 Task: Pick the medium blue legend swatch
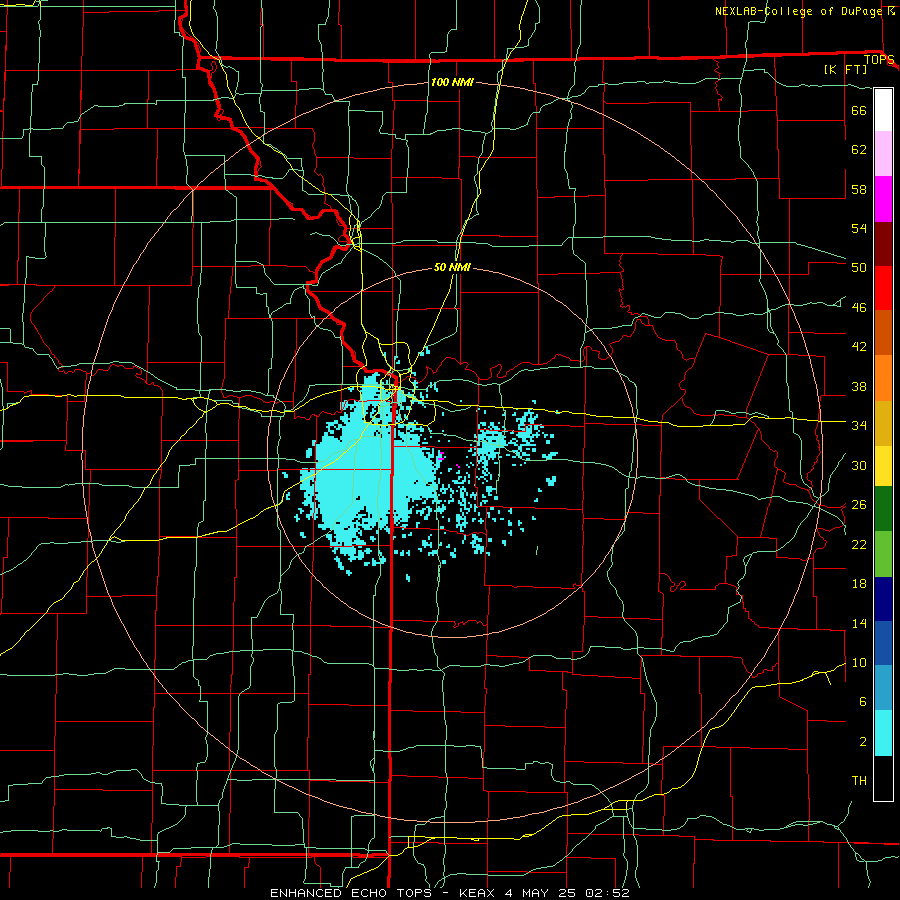(x=883, y=643)
